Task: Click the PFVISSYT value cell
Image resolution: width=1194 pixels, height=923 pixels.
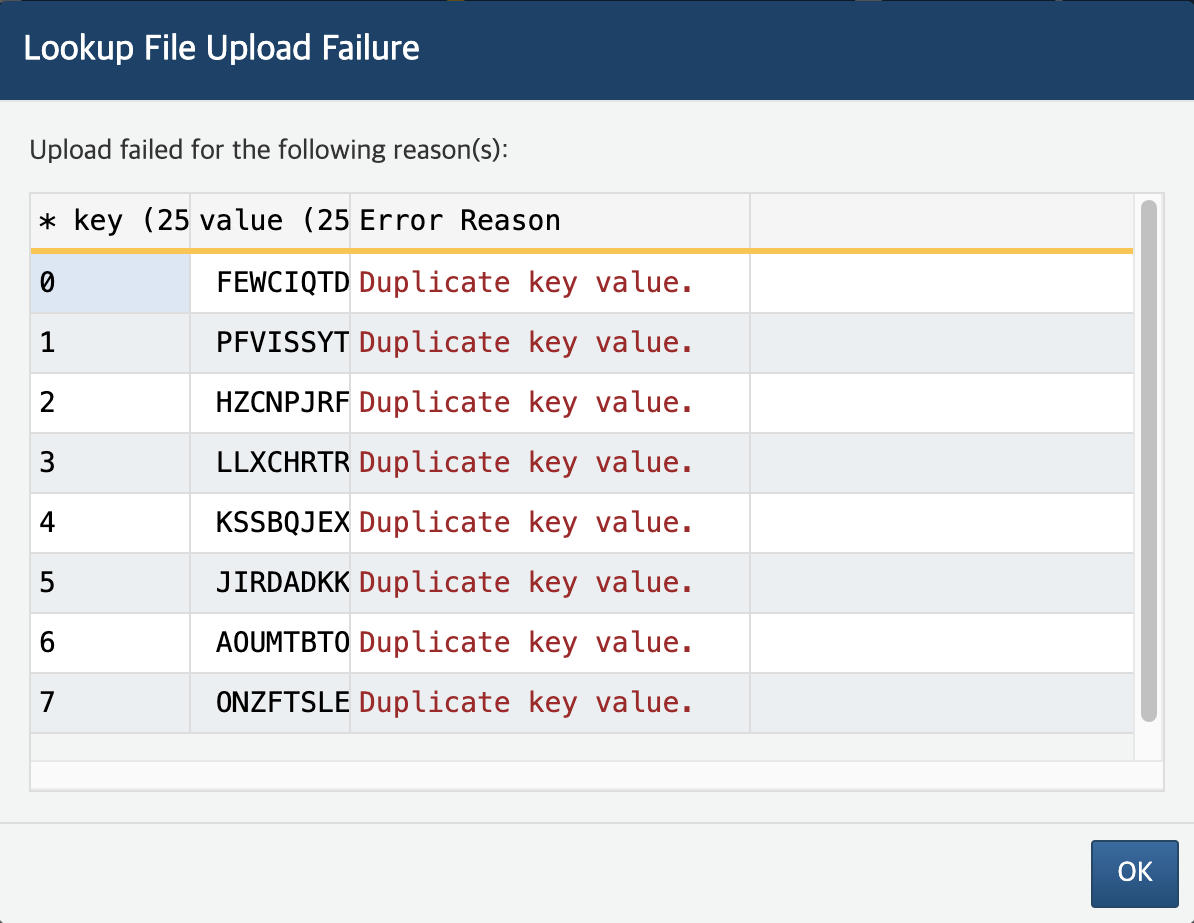Action: click(x=270, y=343)
